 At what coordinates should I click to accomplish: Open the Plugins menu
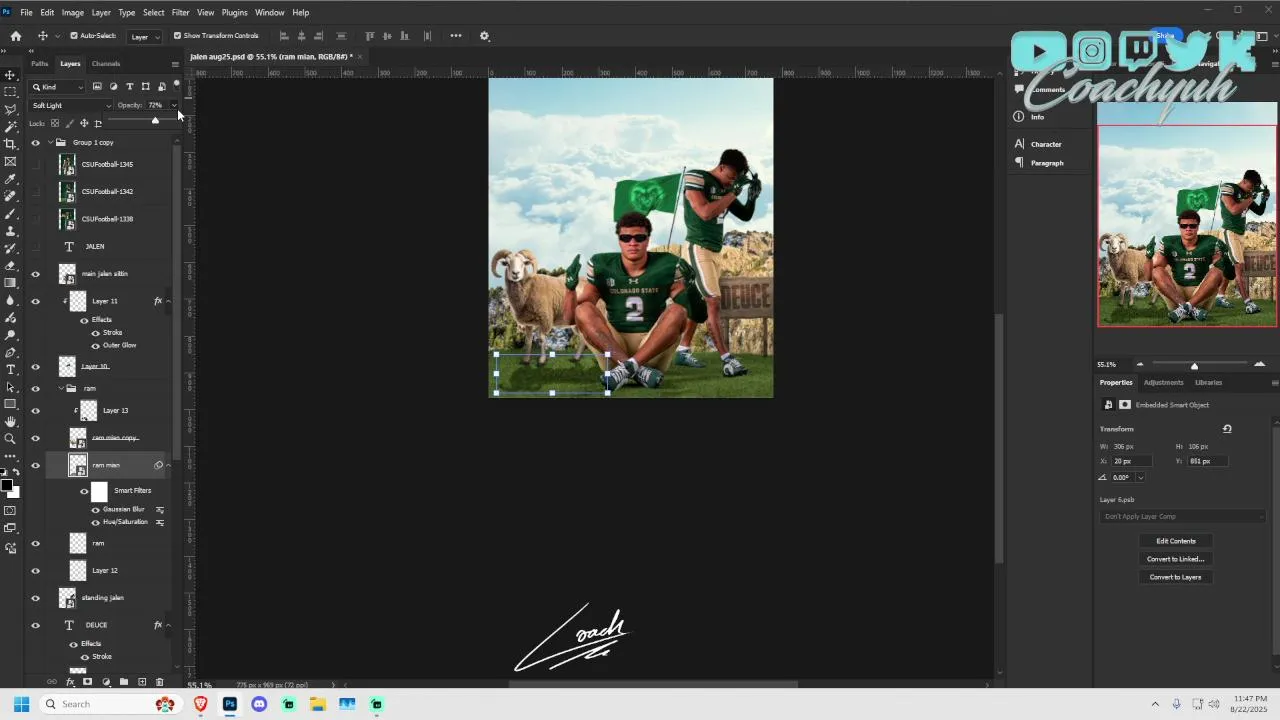(x=234, y=12)
